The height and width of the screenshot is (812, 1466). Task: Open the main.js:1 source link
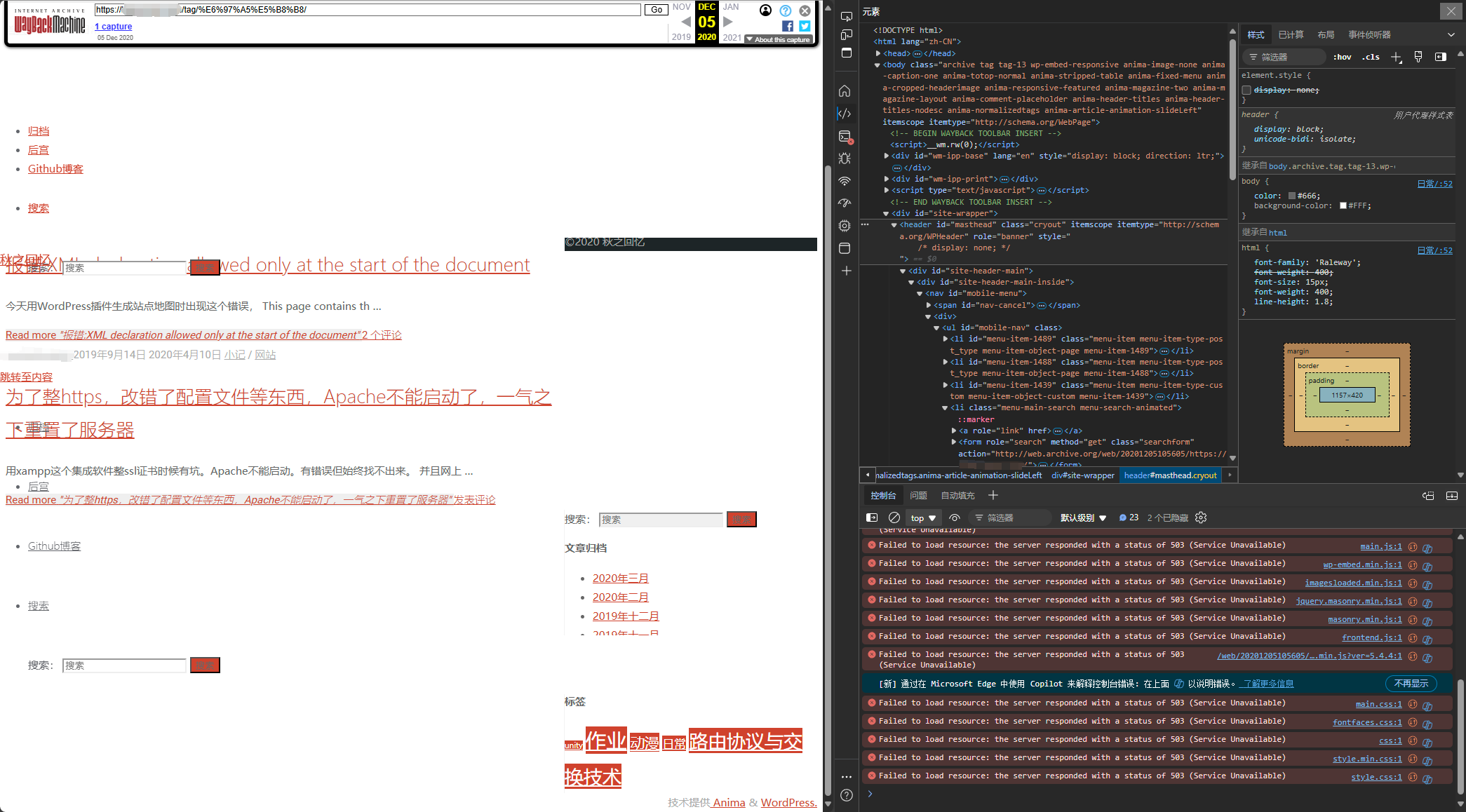(1380, 546)
